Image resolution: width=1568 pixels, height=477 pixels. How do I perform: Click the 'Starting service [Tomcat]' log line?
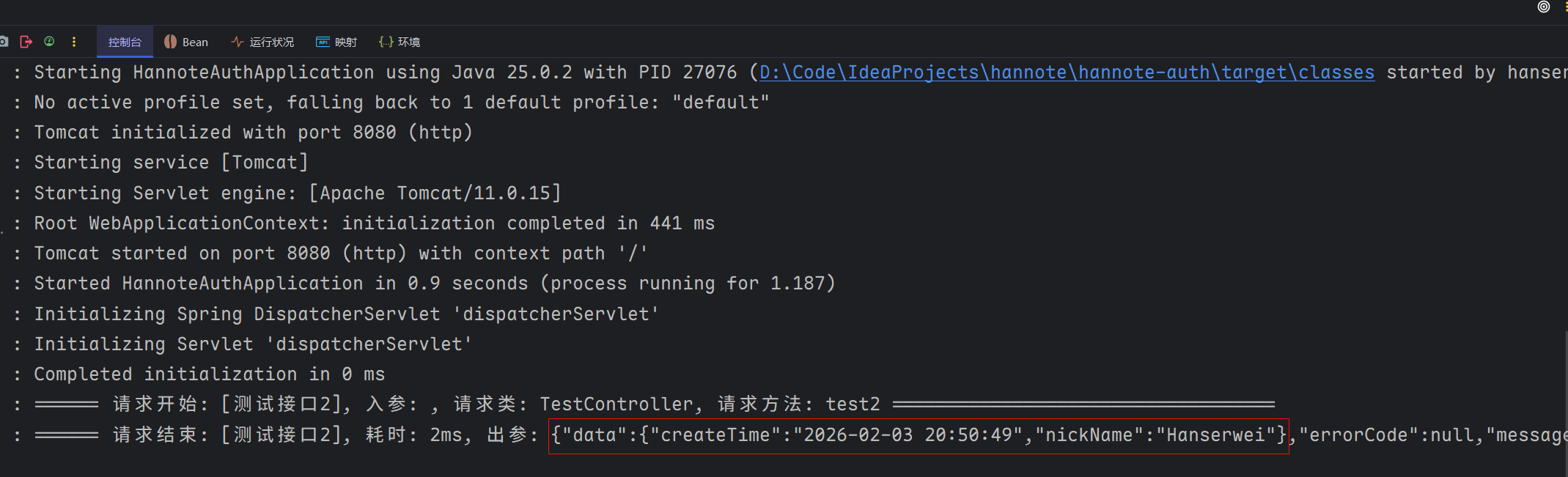(171, 163)
